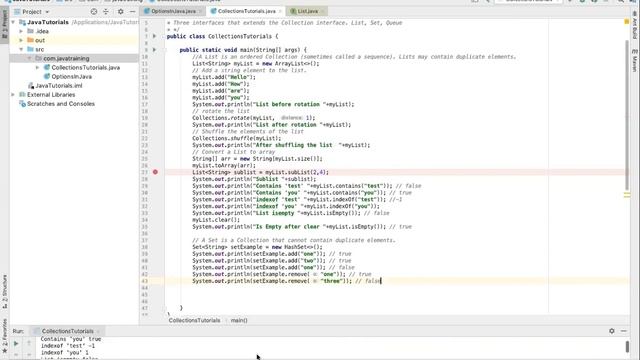Click the Run console vertical scrollbar
The image size is (640, 360).
coord(627,347)
